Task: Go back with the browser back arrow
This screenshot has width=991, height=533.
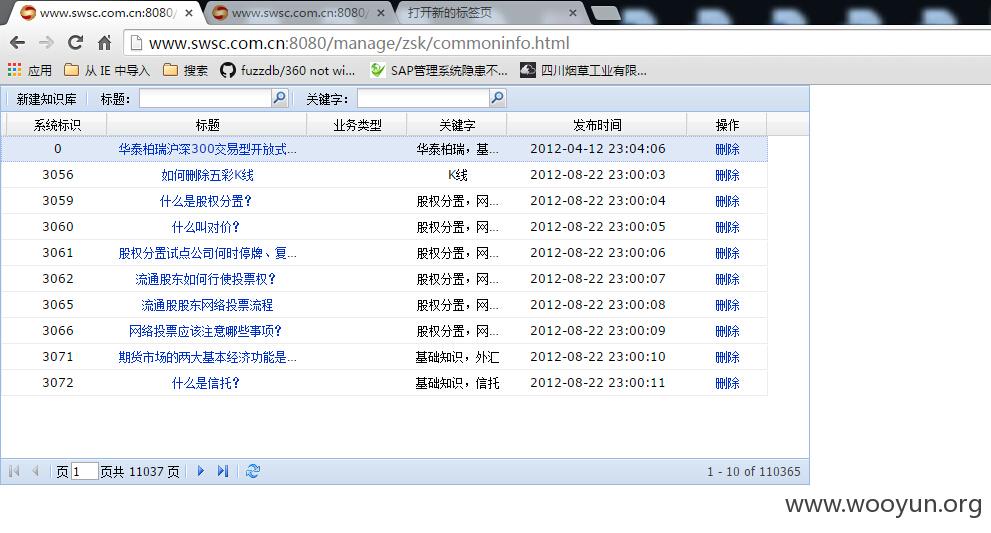Action: tap(17, 43)
